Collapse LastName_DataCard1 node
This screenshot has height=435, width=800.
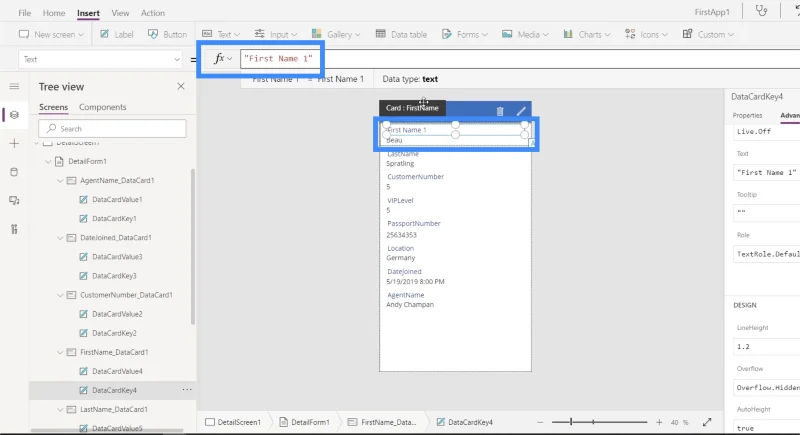(x=60, y=409)
